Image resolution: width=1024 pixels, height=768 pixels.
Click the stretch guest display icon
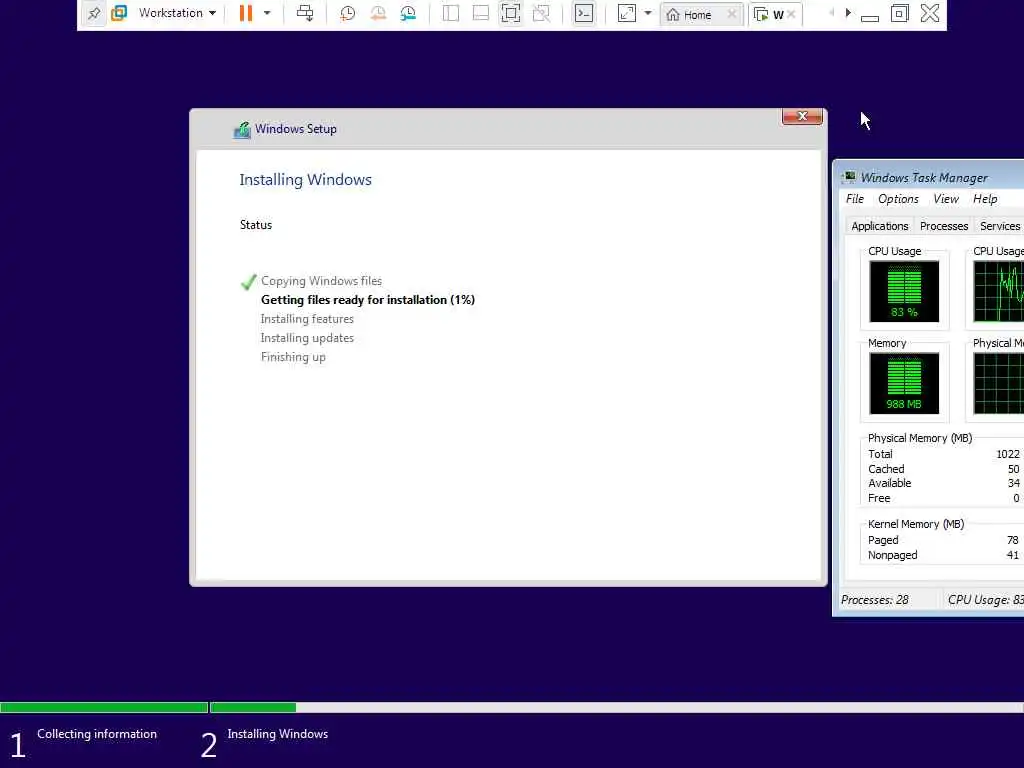[626, 13]
